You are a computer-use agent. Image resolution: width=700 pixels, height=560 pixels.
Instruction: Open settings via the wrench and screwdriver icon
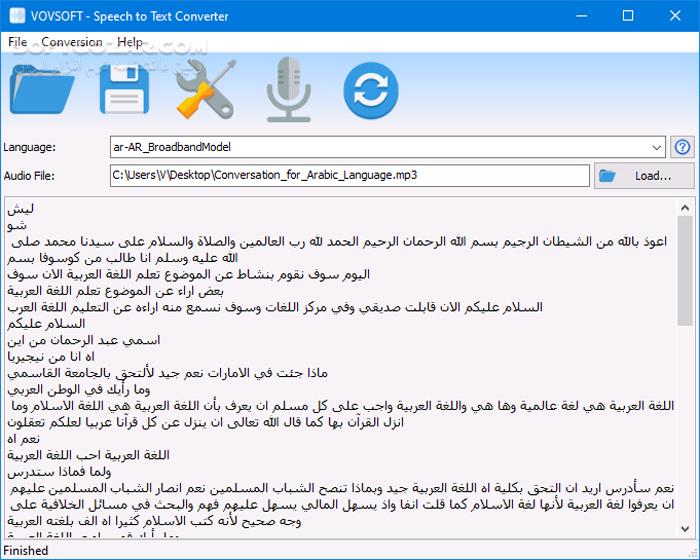point(206,89)
